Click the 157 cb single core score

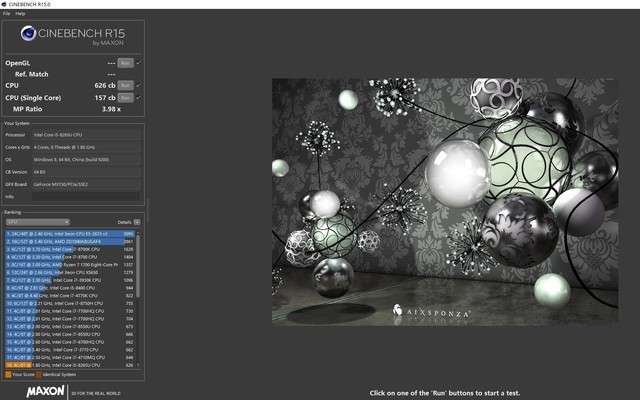tap(105, 98)
